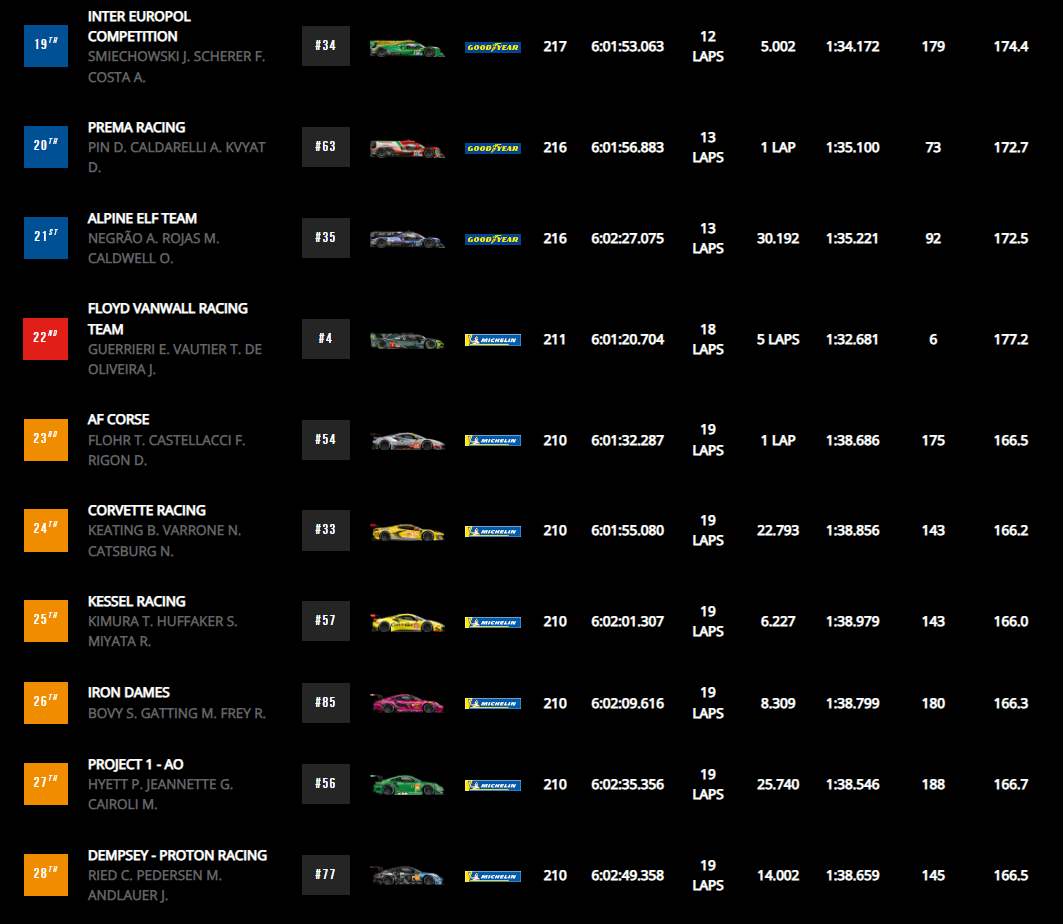Click the yellow #33 Corvette car icon
Screen dimensions: 1063x924
point(407,532)
